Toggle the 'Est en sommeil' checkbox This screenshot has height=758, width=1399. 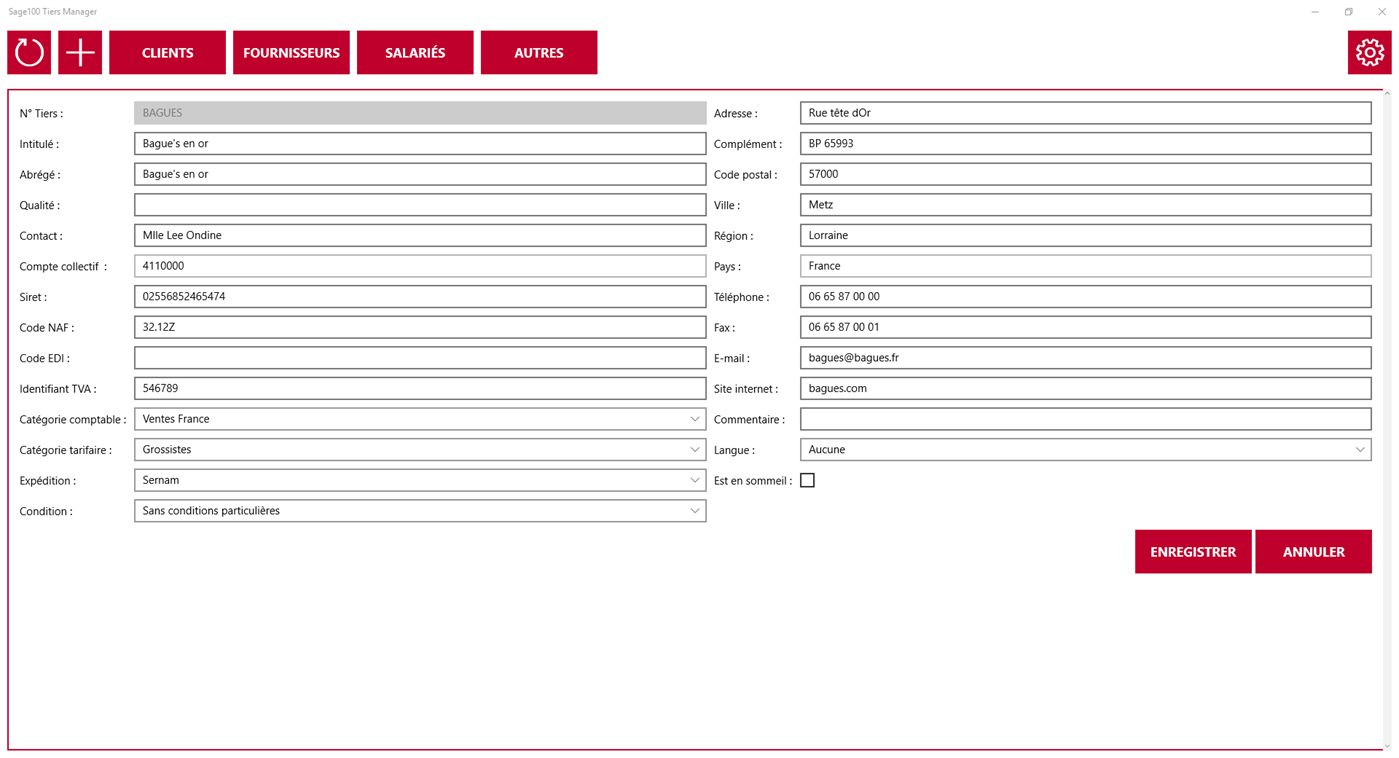pyautogui.click(x=807, y=479)
